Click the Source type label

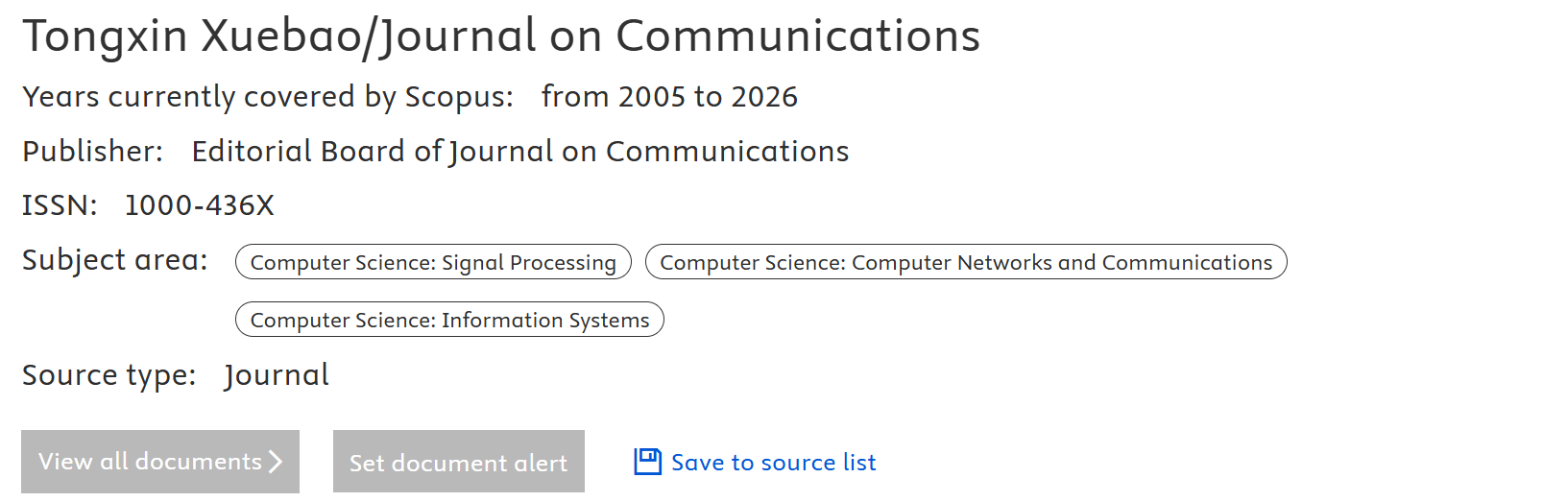(x=109, y=375)
